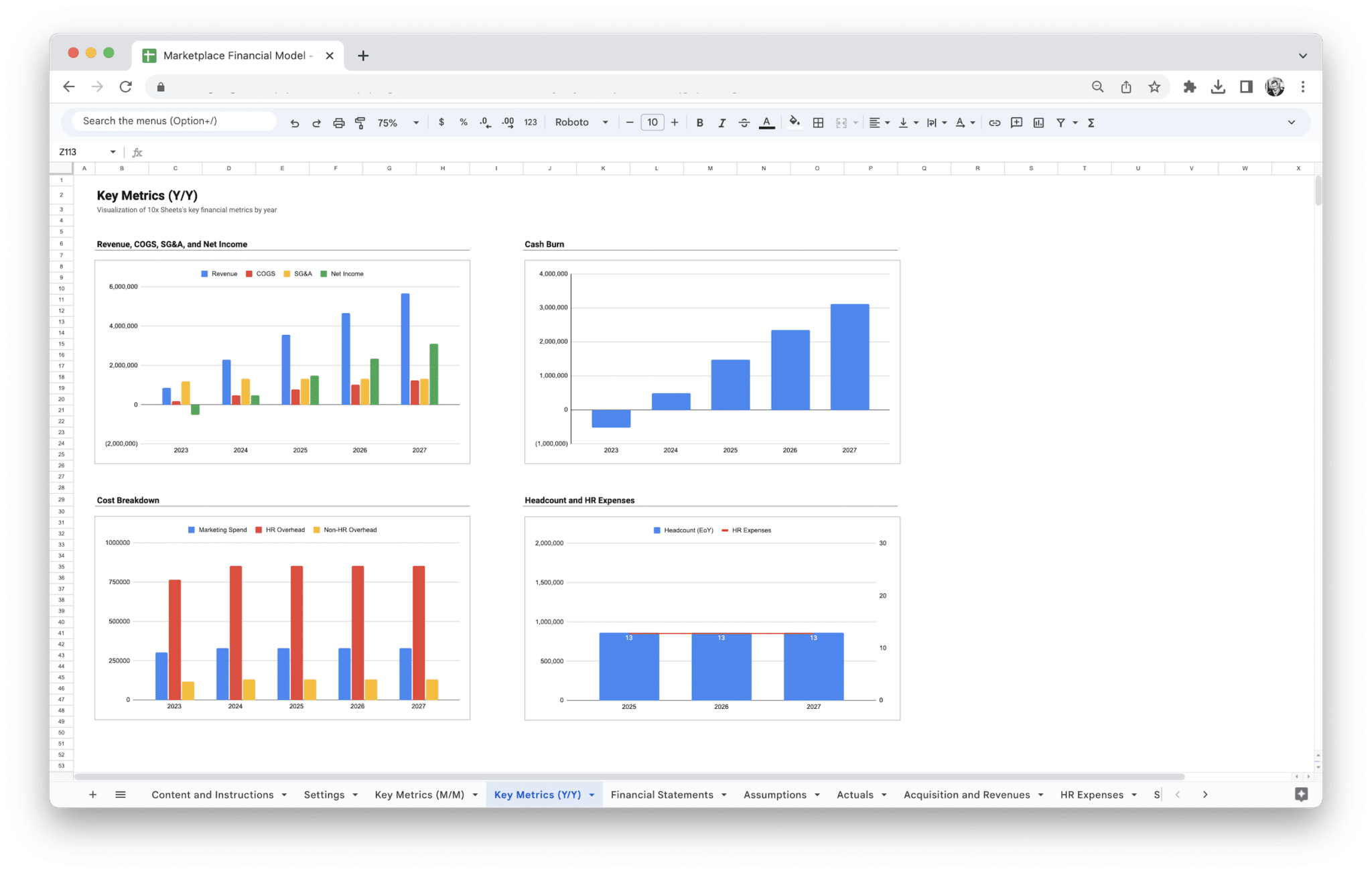Apply fill color to cells
Image resolution: width=1372 pixels, height=873 pixels.
tap(795, 122)
